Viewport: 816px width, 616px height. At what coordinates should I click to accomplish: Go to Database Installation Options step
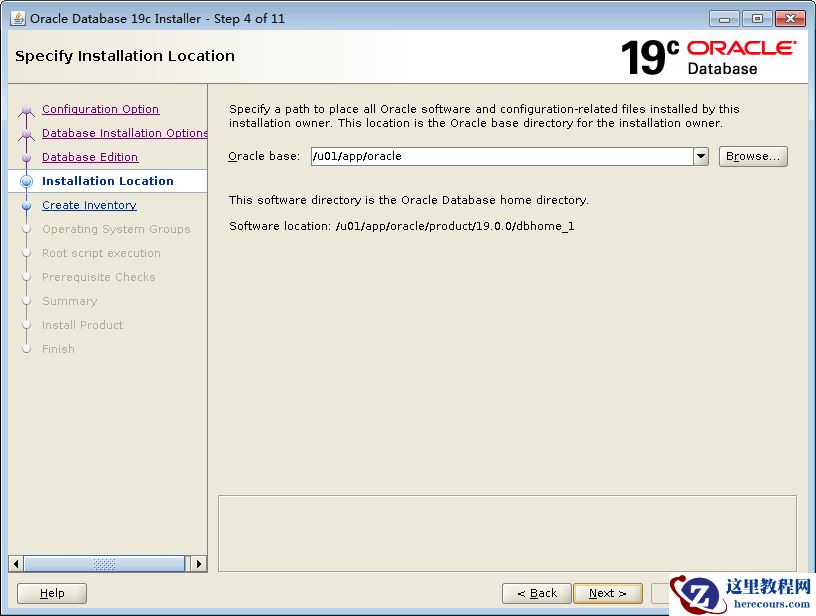(x=124, y=133)
